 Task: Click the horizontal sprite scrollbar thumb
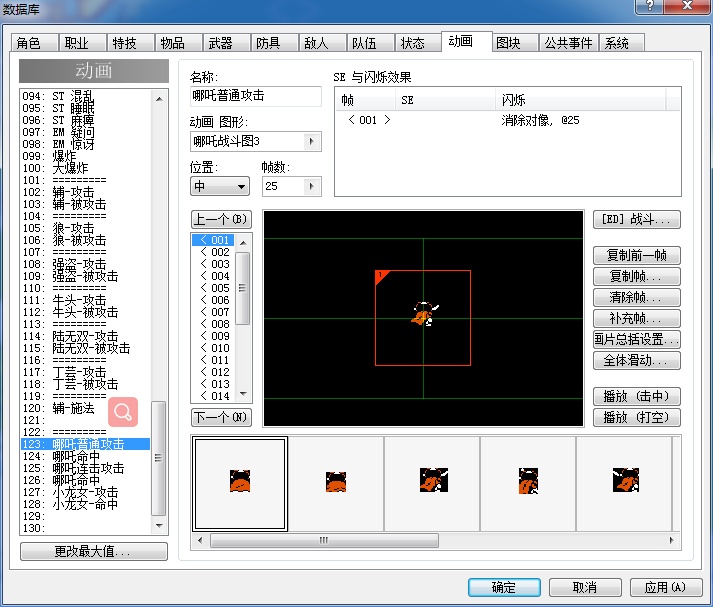[x=324, y=541]
